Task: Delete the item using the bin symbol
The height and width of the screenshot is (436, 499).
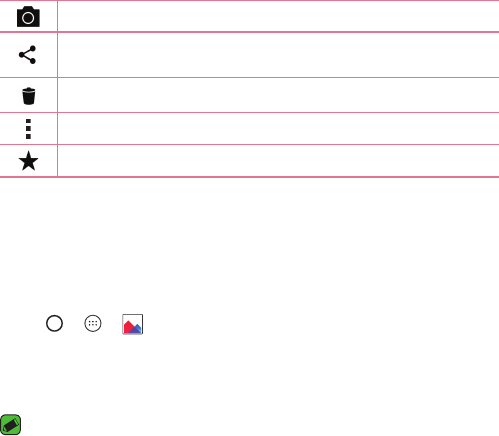Action: pos(29,96)
